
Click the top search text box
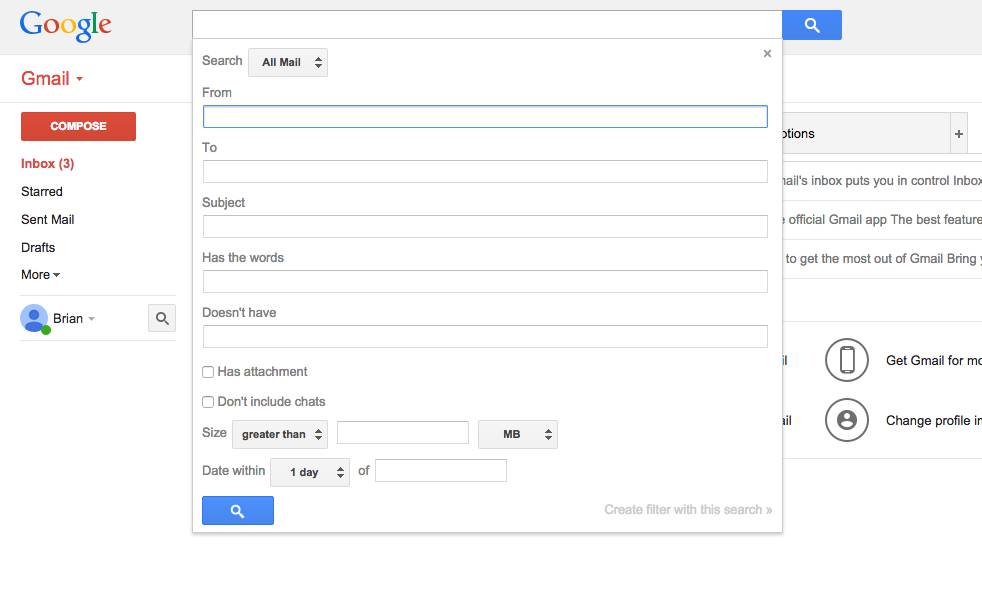(487, 25)
